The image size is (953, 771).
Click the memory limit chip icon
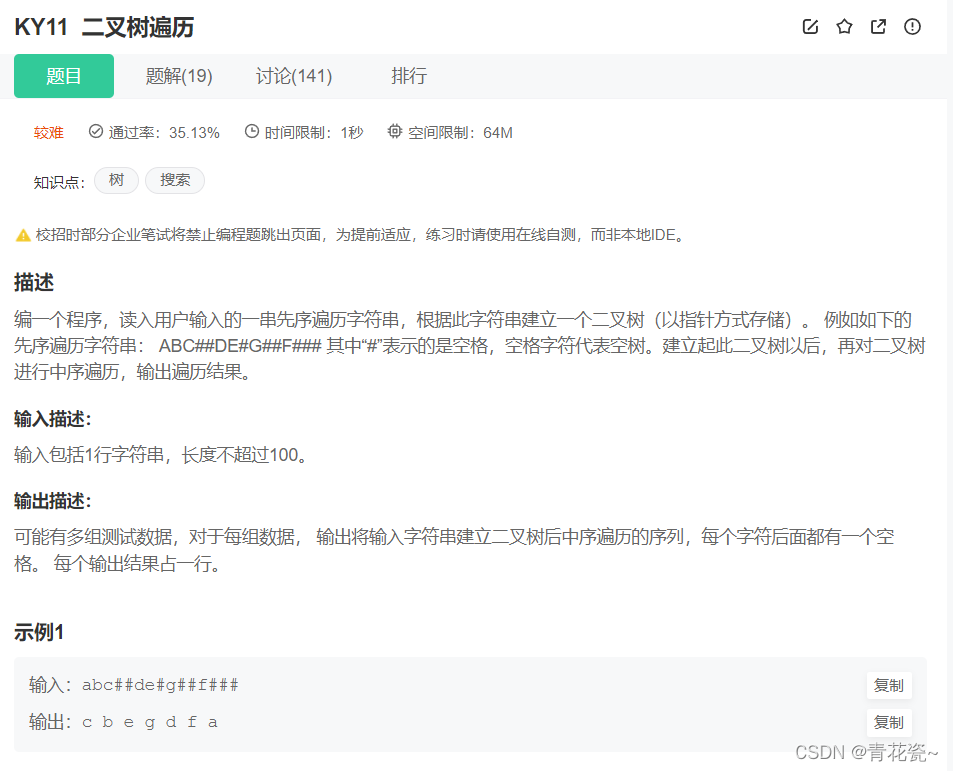(395, 131)
